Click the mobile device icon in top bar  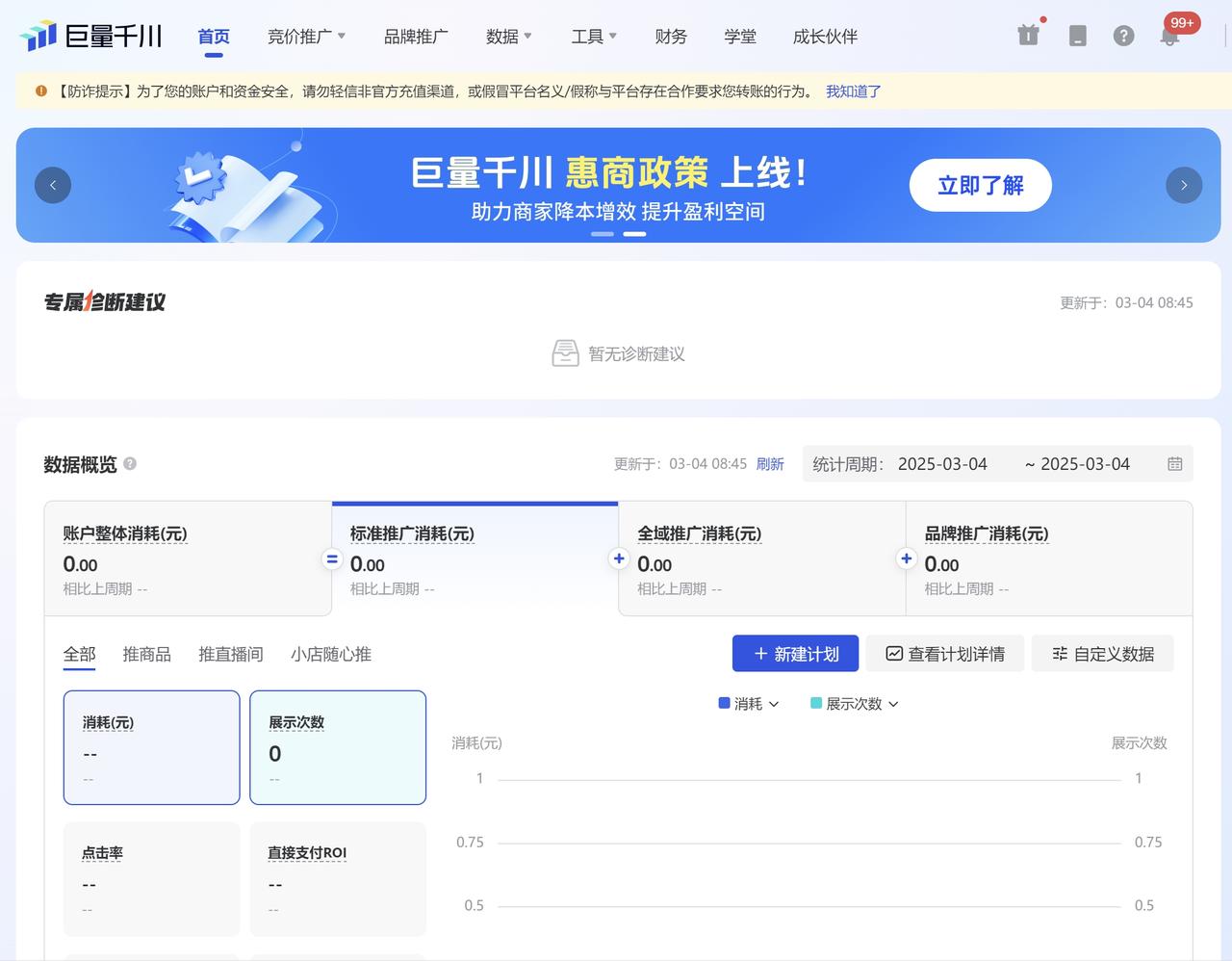tap(1077, 36)
